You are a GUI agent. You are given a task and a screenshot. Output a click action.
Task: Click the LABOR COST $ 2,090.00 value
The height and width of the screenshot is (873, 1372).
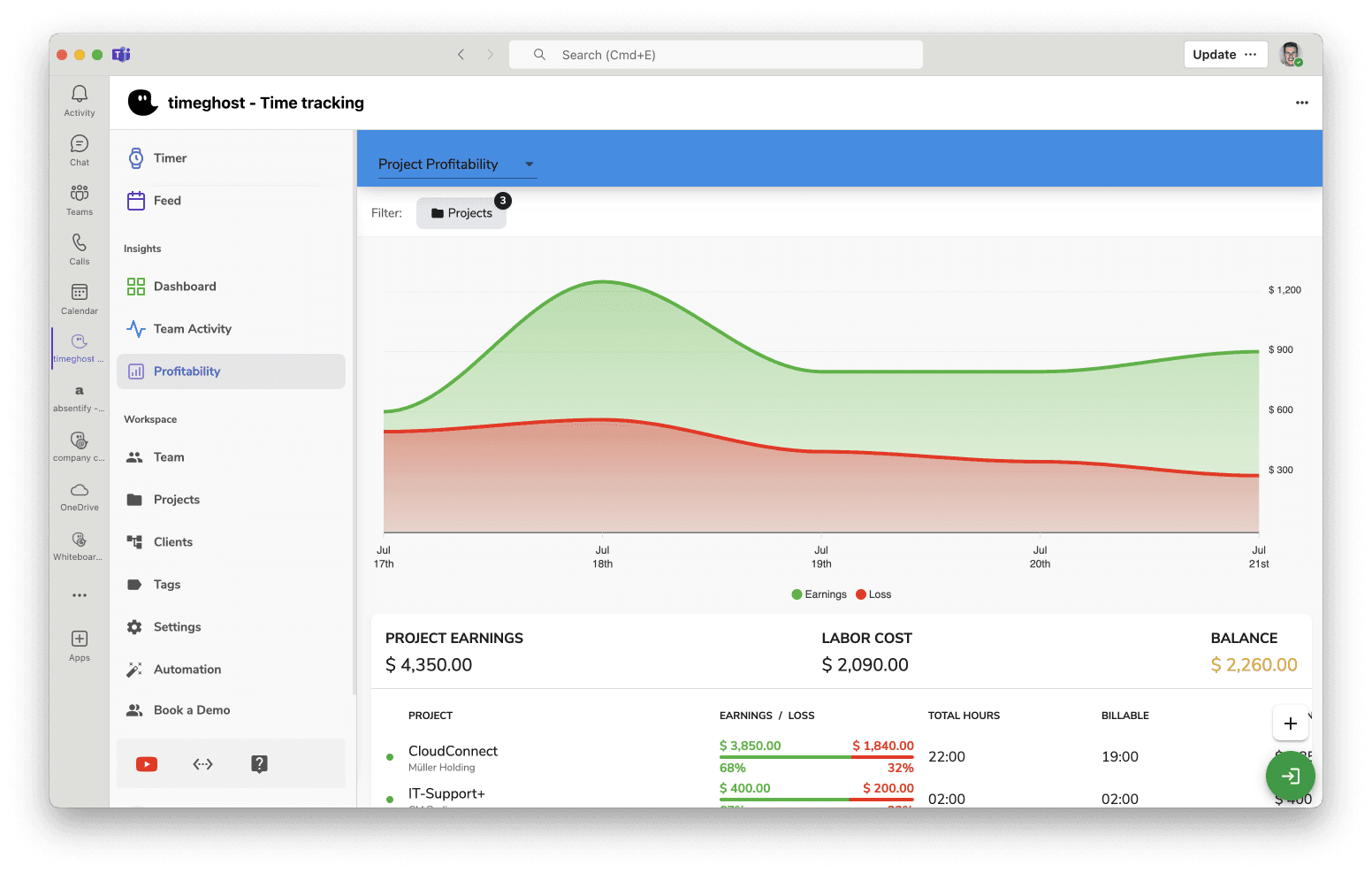865,665
